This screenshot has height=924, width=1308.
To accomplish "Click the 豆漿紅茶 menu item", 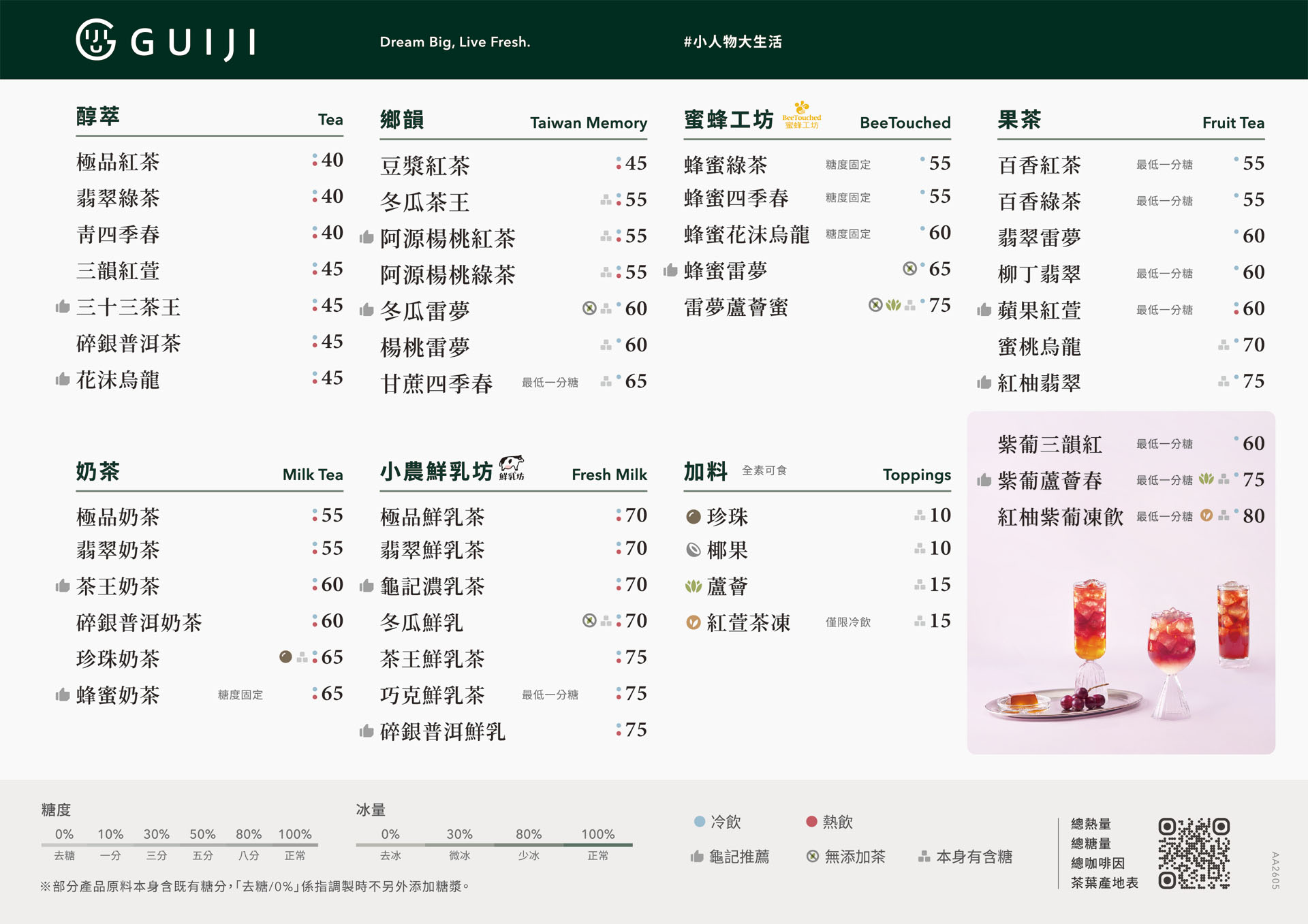I will (425, 165).
